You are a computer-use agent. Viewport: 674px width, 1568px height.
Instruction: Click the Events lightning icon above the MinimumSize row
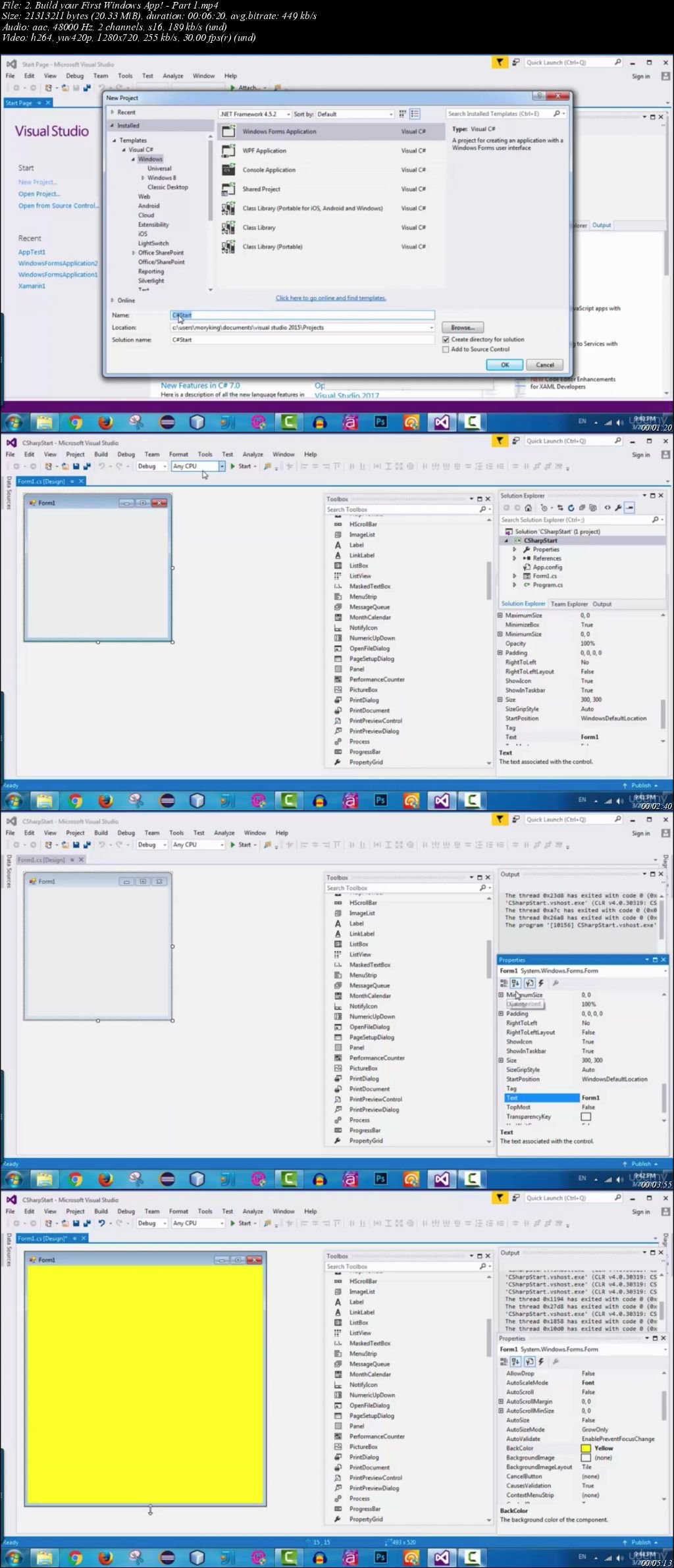coord(541,983)
